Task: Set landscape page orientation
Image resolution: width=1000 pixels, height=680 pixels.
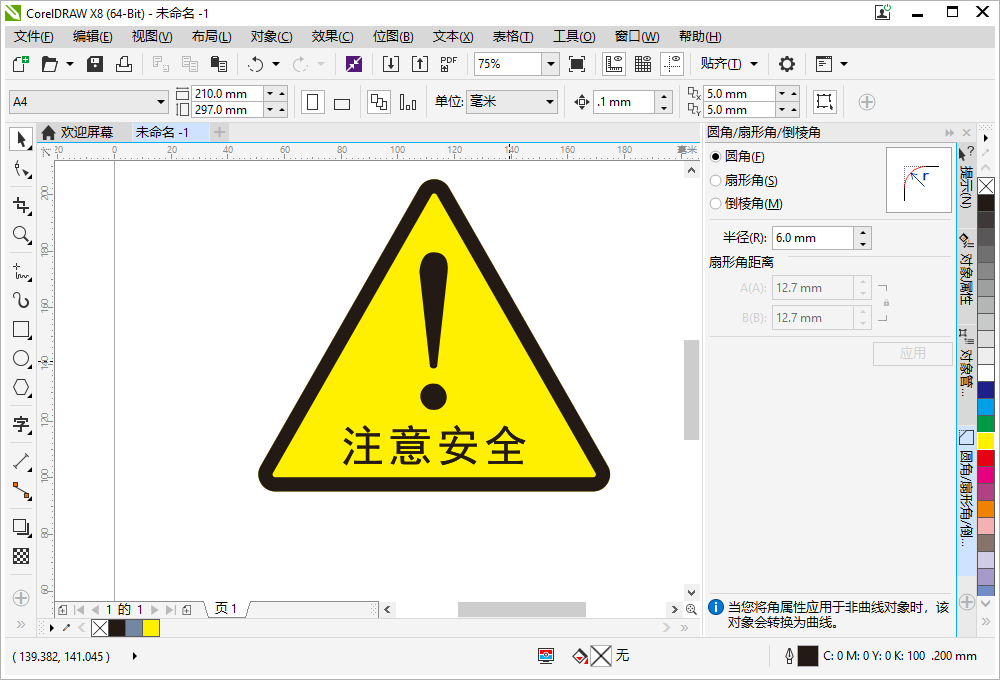Action: [x=342, y=102]
